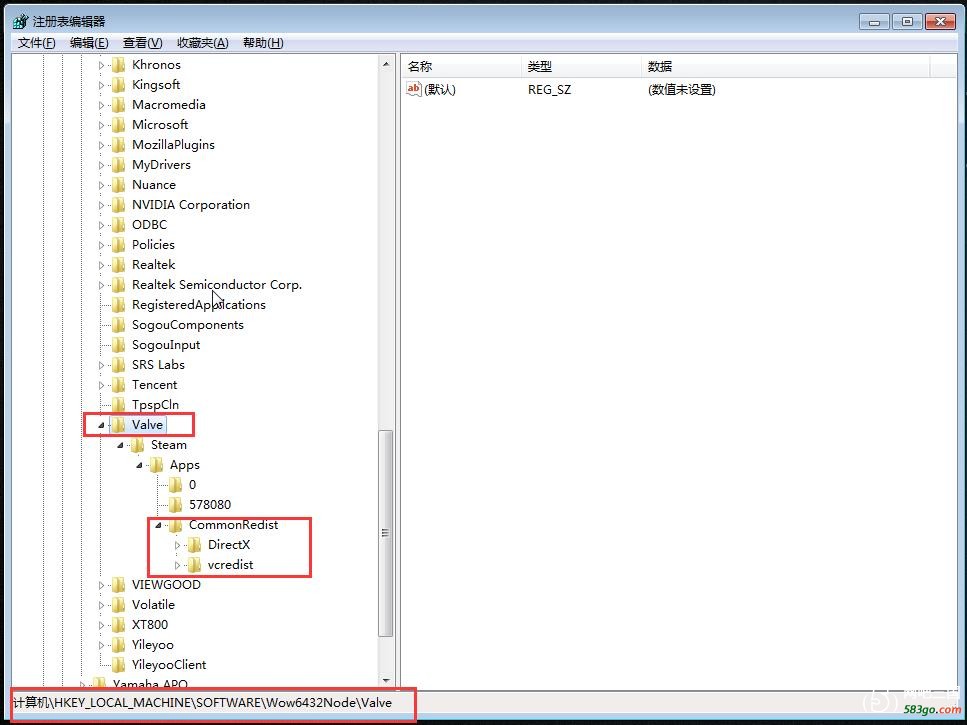This screenshot has height=725, width=967.
Task: Select the Nuance folder icon
Action: pyautogui.click(x=118, y=185)
